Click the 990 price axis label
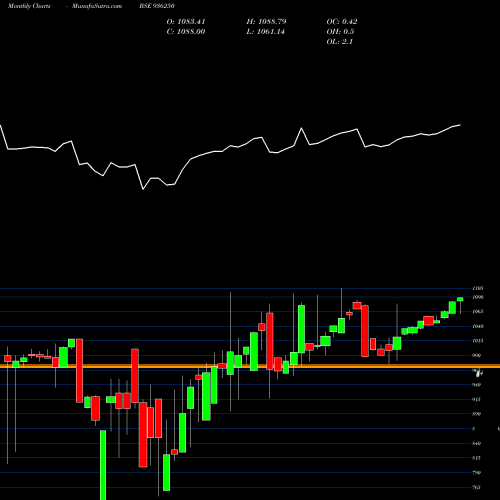Image resolution: width=500 pixels, height=500 pixels. (476, 355)
